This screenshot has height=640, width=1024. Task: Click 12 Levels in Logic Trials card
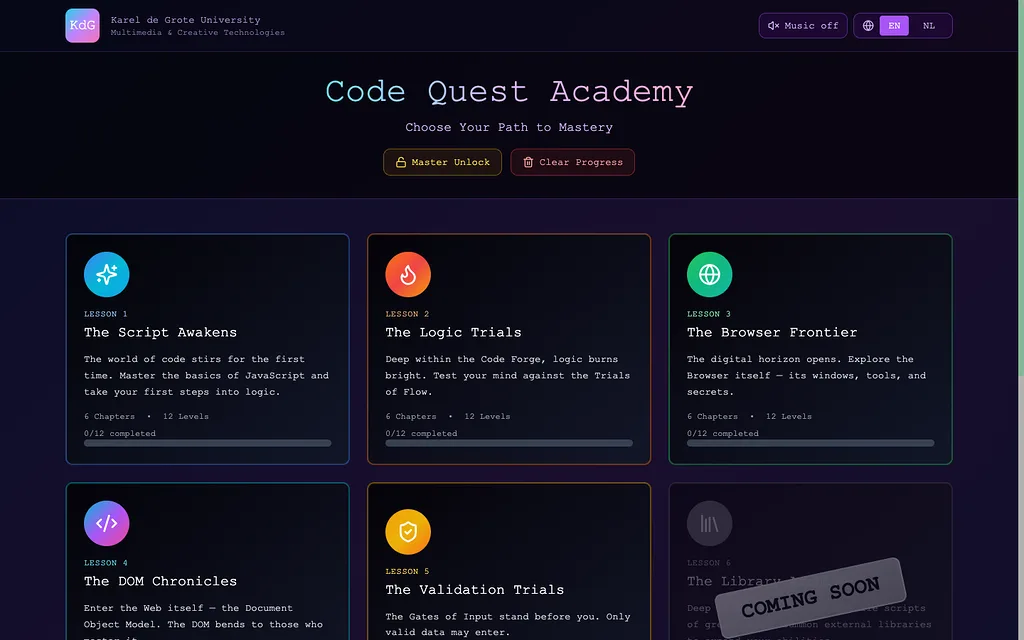[x=487, y=416]
